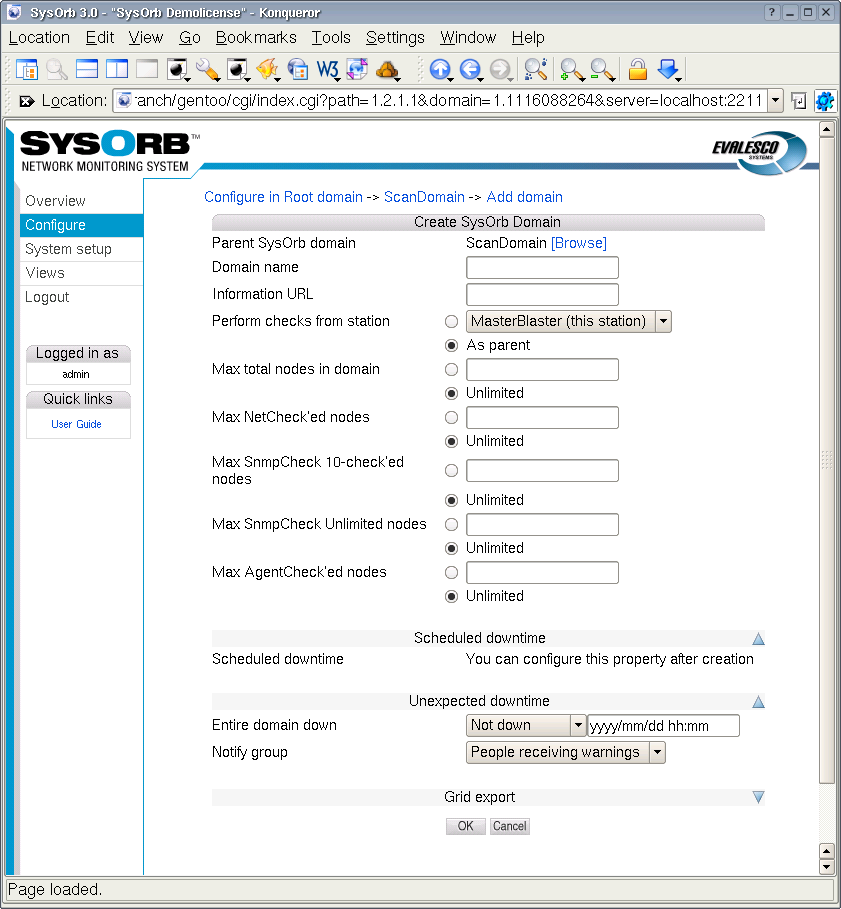Screen dimensions: 841x909
Task: Open the dropdown arrow beside the second toolbar screen icon
Action: pos(247,79)
